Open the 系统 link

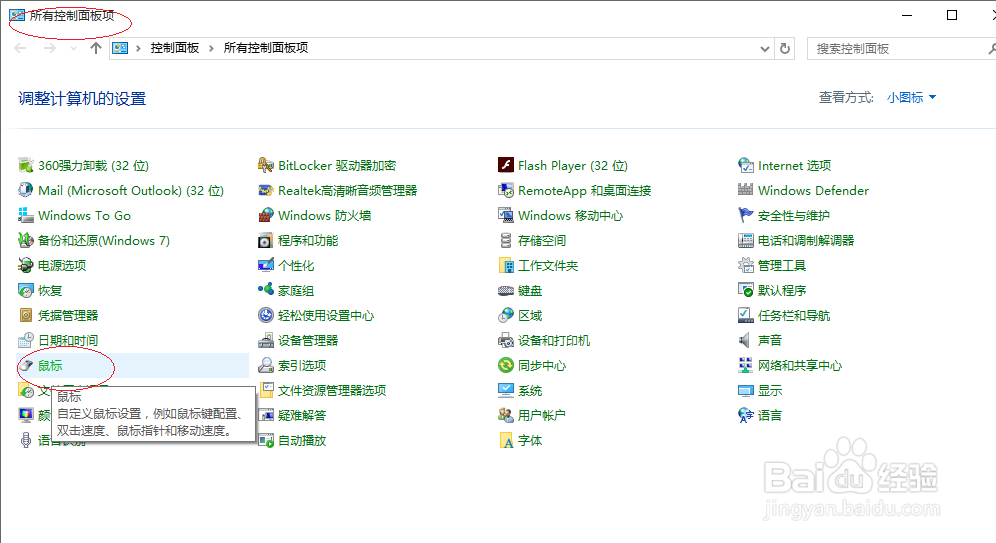[530, 391]
